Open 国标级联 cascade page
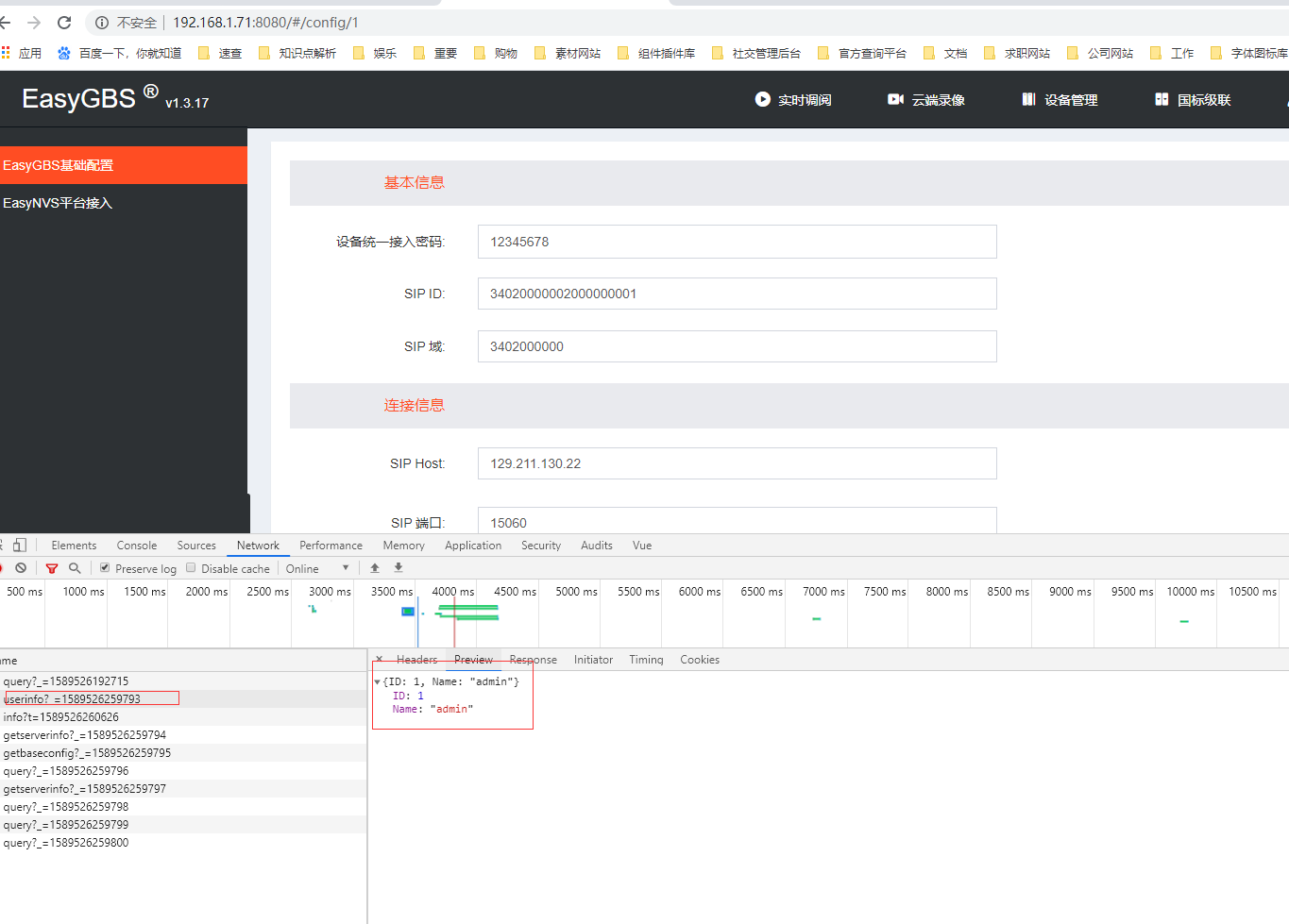This screenshot has height=924, width=1289. 1193,100
